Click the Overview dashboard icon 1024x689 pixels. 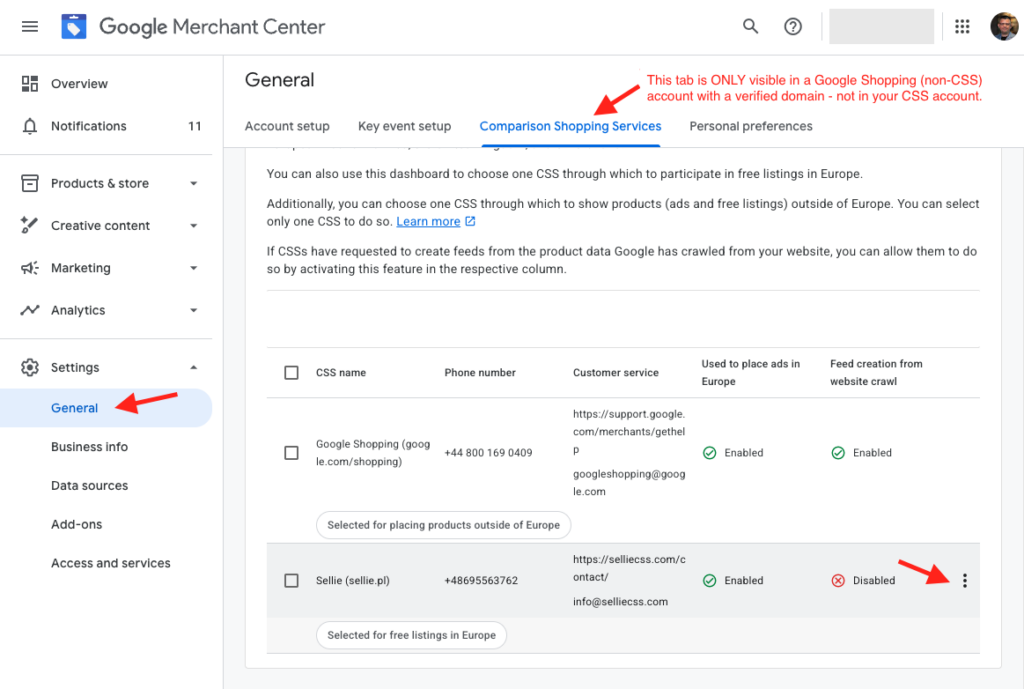(29, 84)
